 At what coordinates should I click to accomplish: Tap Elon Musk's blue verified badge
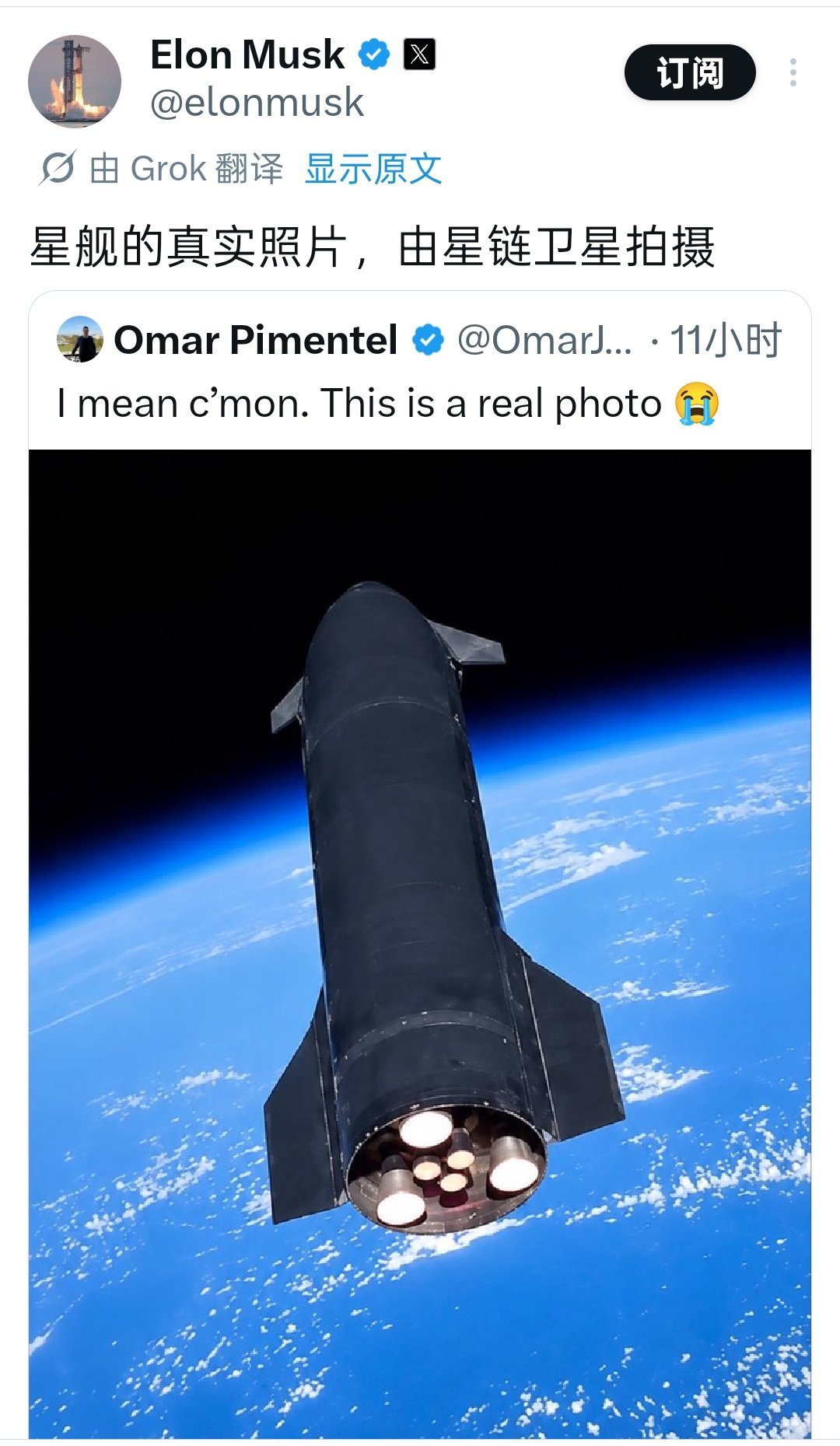(374, 54)
